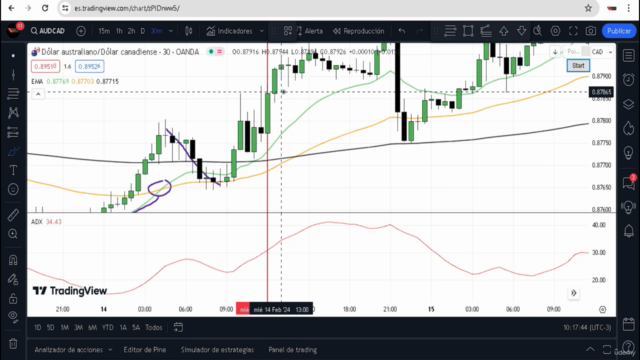The height and width of the screenshot is (360, 640).
Task: Select the 2h timeframe
Action: tap(131, 31)
